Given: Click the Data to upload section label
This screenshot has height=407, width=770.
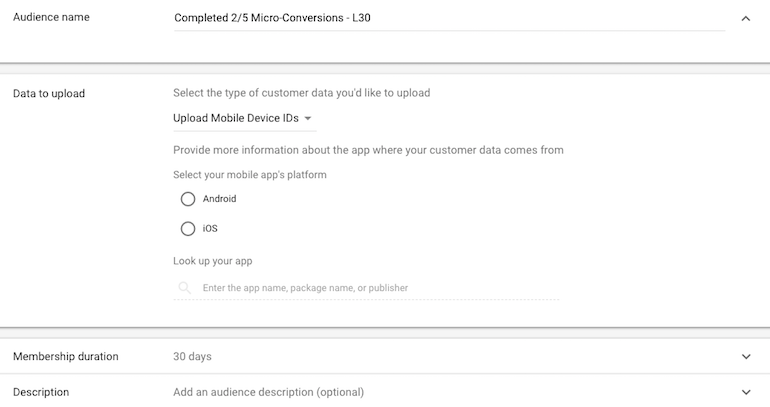Looking at the screenshot, I should coord(49,93).
